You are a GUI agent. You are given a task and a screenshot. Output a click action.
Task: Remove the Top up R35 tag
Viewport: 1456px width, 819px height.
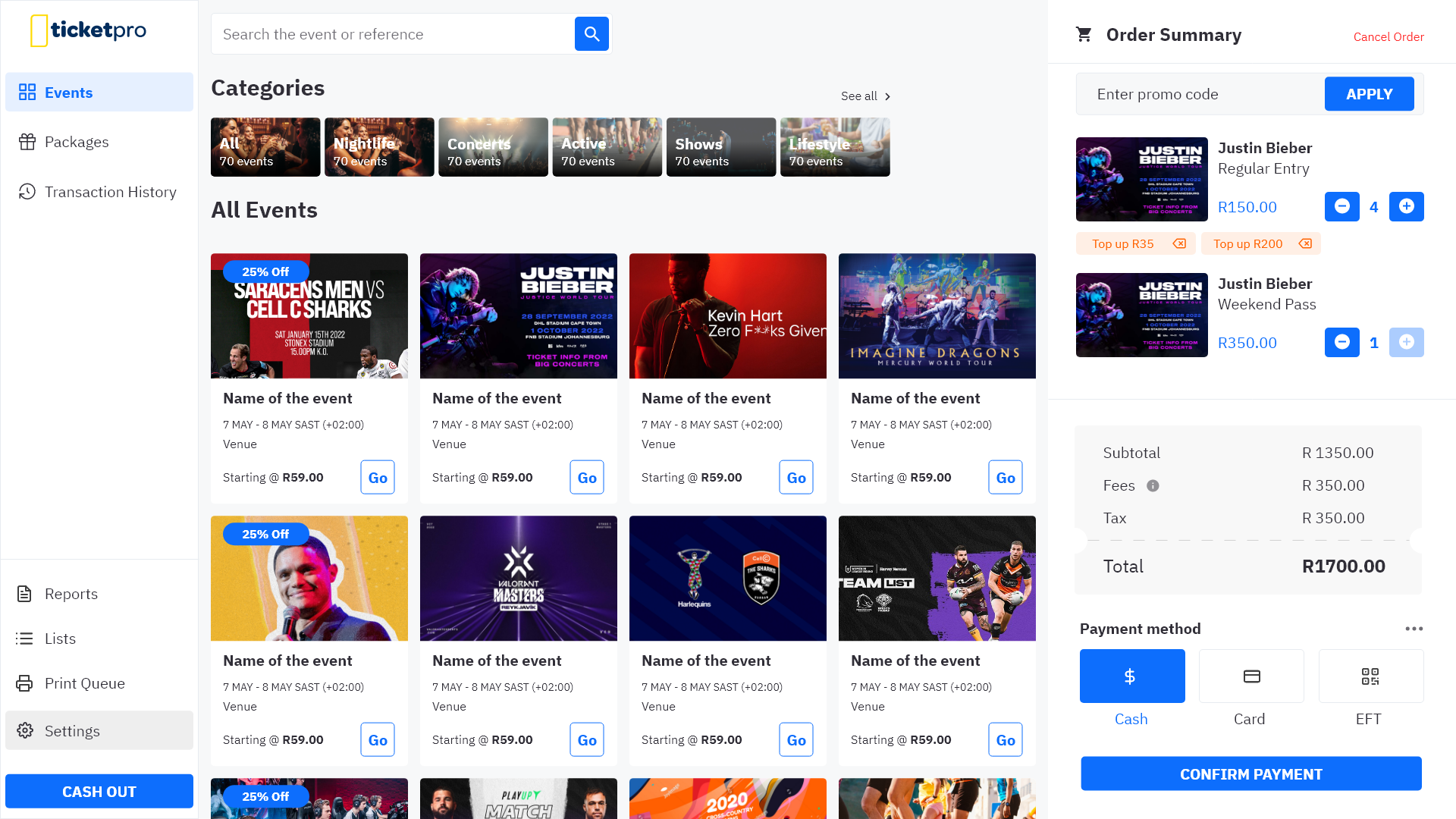coord(1179,243)
